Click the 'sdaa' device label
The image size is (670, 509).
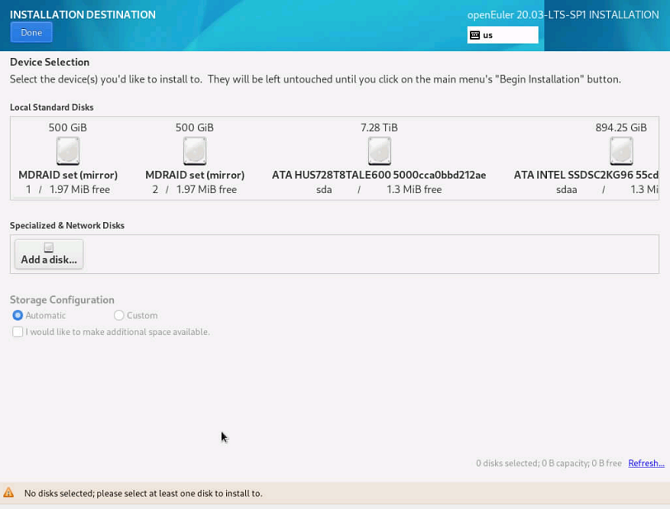click(566, 189)
